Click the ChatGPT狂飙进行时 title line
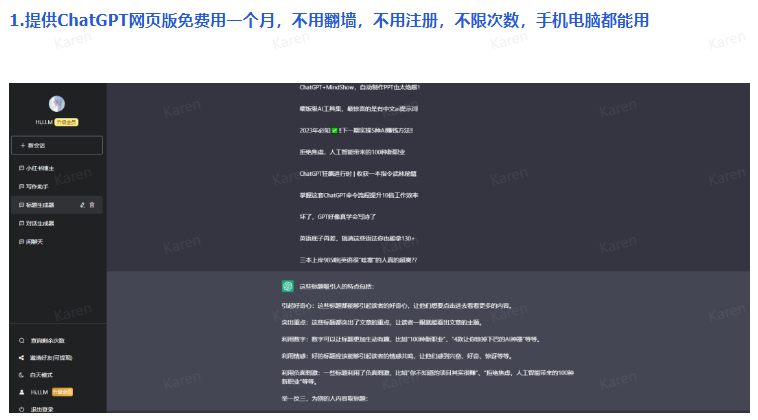The image size is (758, 420). click(358, 174)
